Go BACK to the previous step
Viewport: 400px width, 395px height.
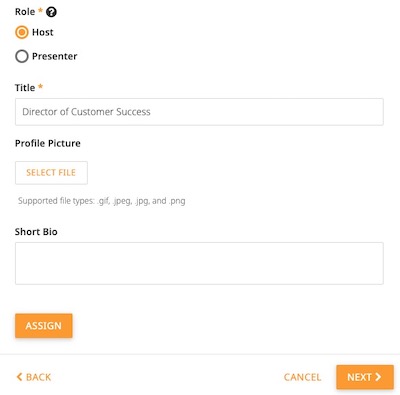[x=34, y=377]
